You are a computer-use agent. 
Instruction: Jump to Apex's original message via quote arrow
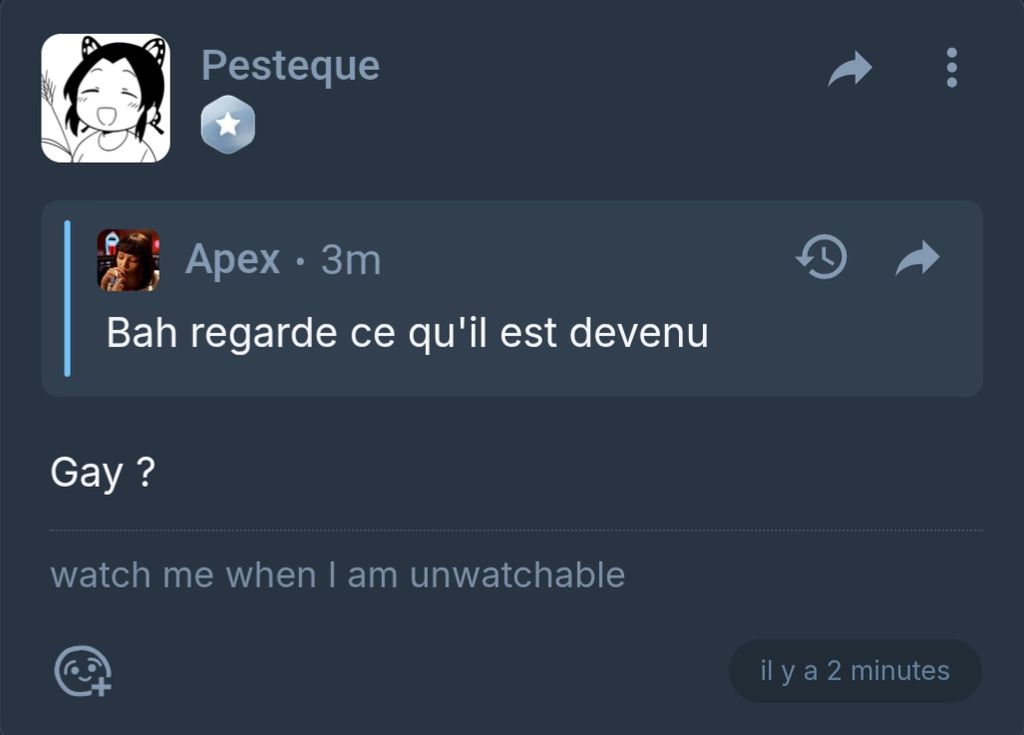click(x=917, y=258)
